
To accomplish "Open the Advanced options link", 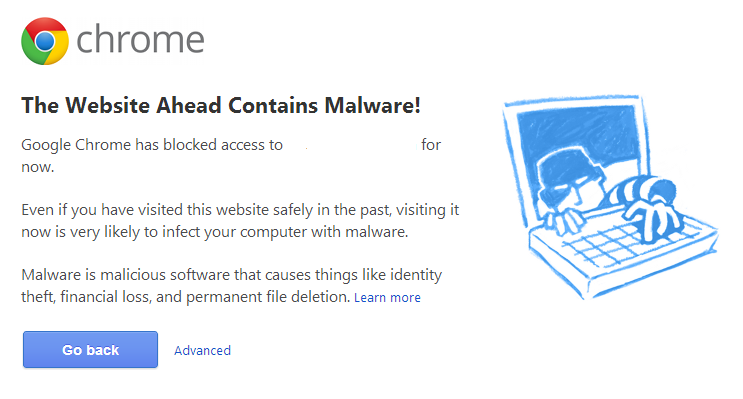I will (202, 350).
